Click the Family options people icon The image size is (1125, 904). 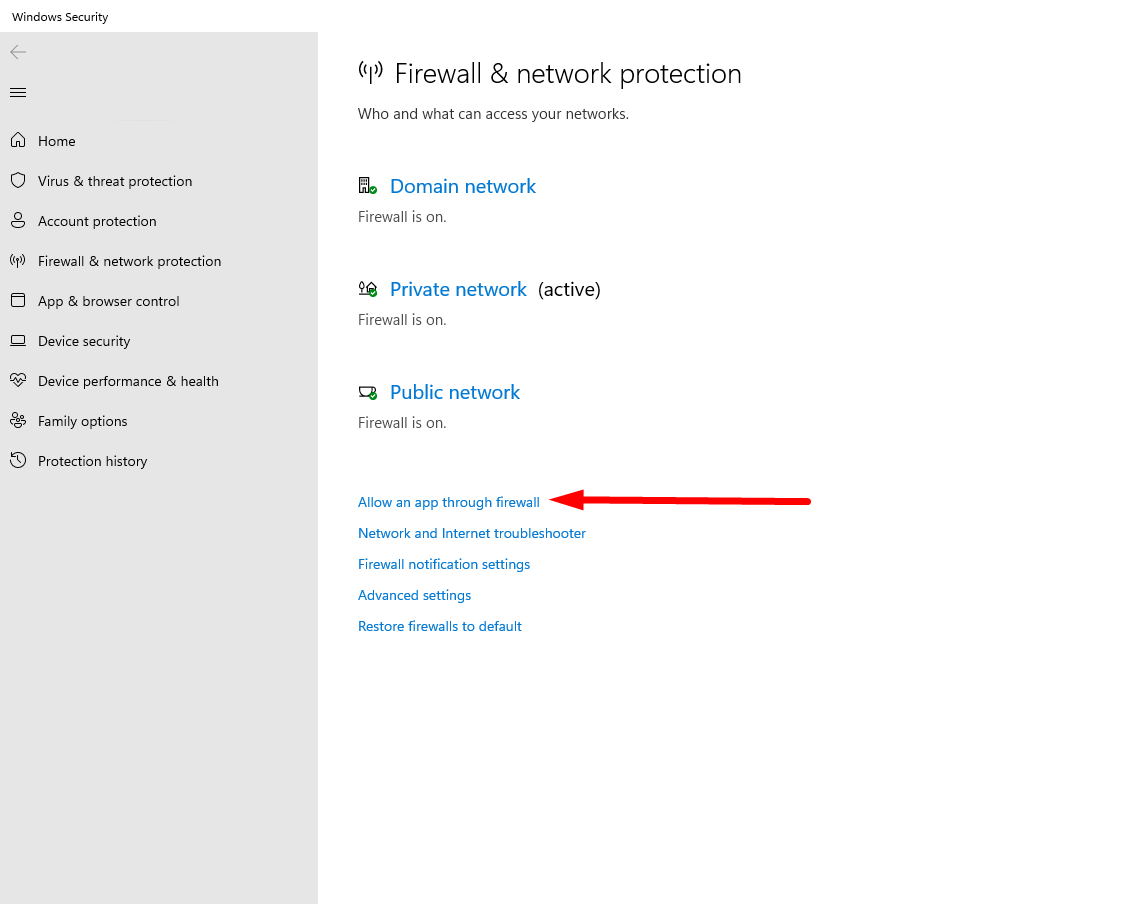[17, 421]
